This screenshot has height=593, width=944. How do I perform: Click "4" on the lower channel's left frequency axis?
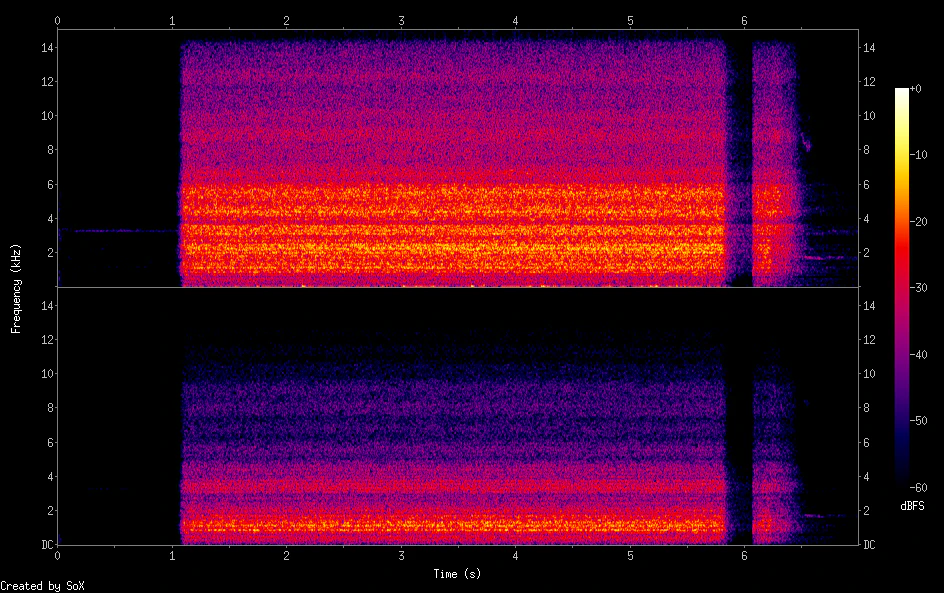[51, 477]
